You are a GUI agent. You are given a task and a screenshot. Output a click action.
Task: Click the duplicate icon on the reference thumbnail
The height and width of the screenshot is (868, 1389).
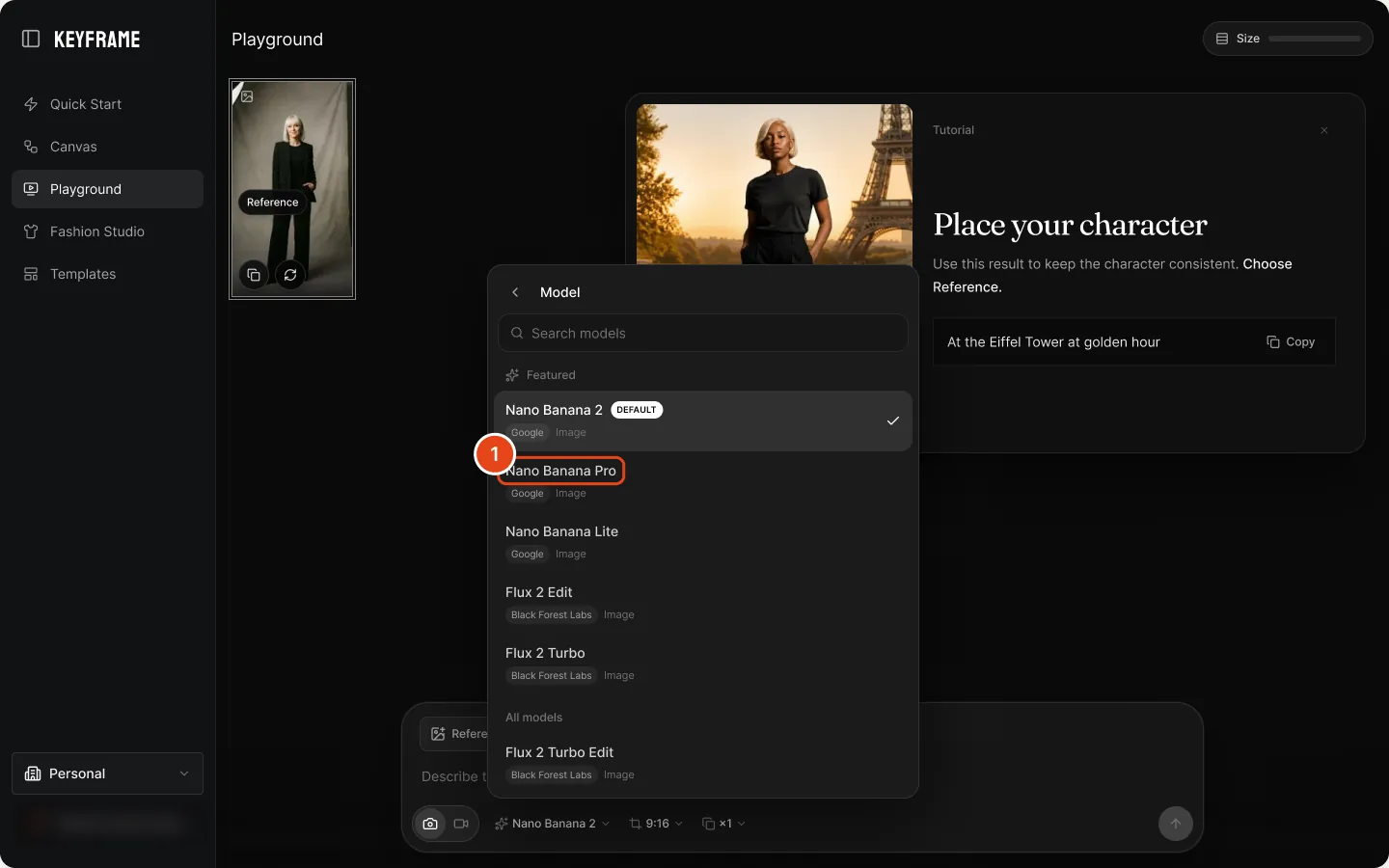tap(254, 275)
